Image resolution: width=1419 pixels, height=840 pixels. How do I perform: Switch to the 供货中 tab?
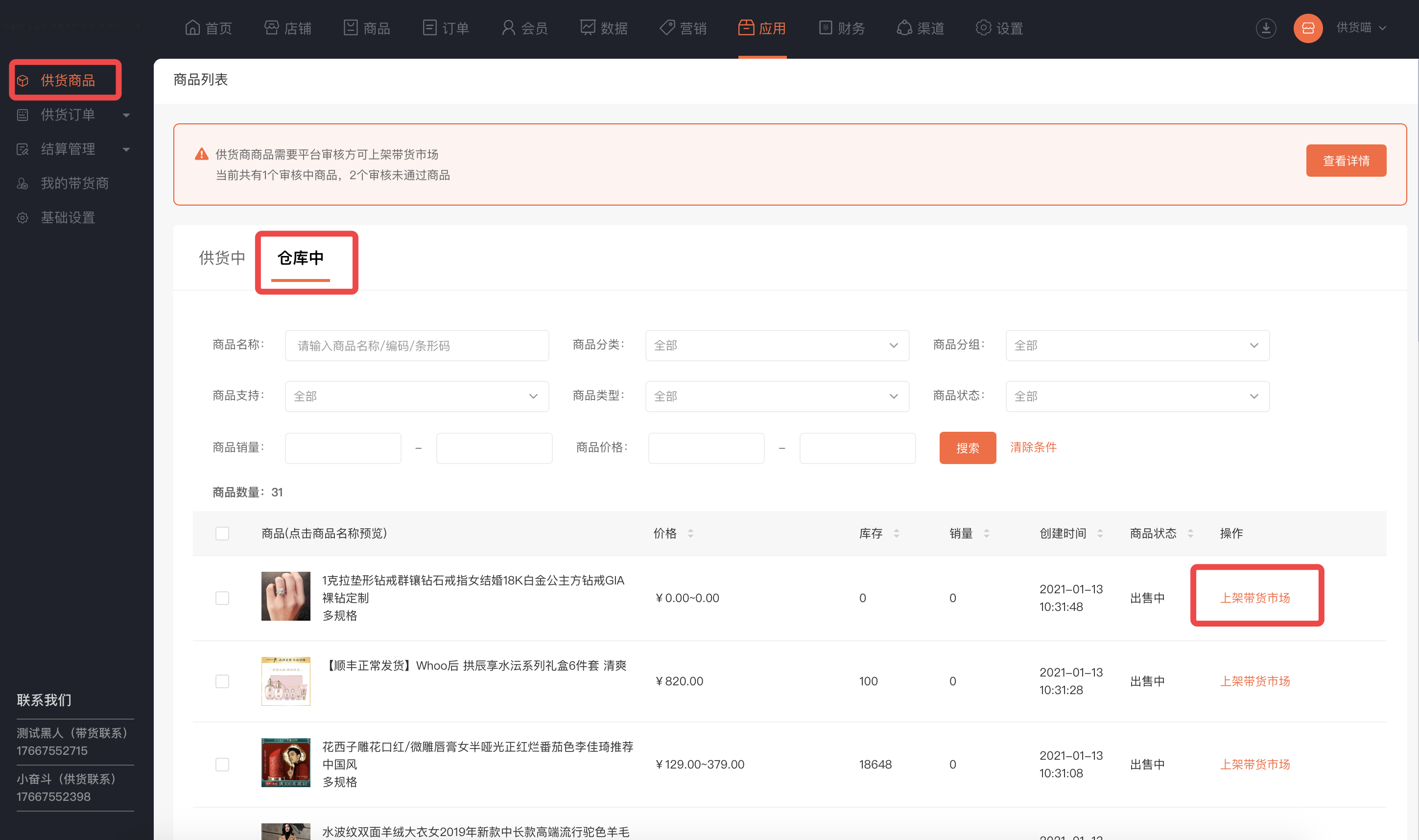tap(222, 258)
